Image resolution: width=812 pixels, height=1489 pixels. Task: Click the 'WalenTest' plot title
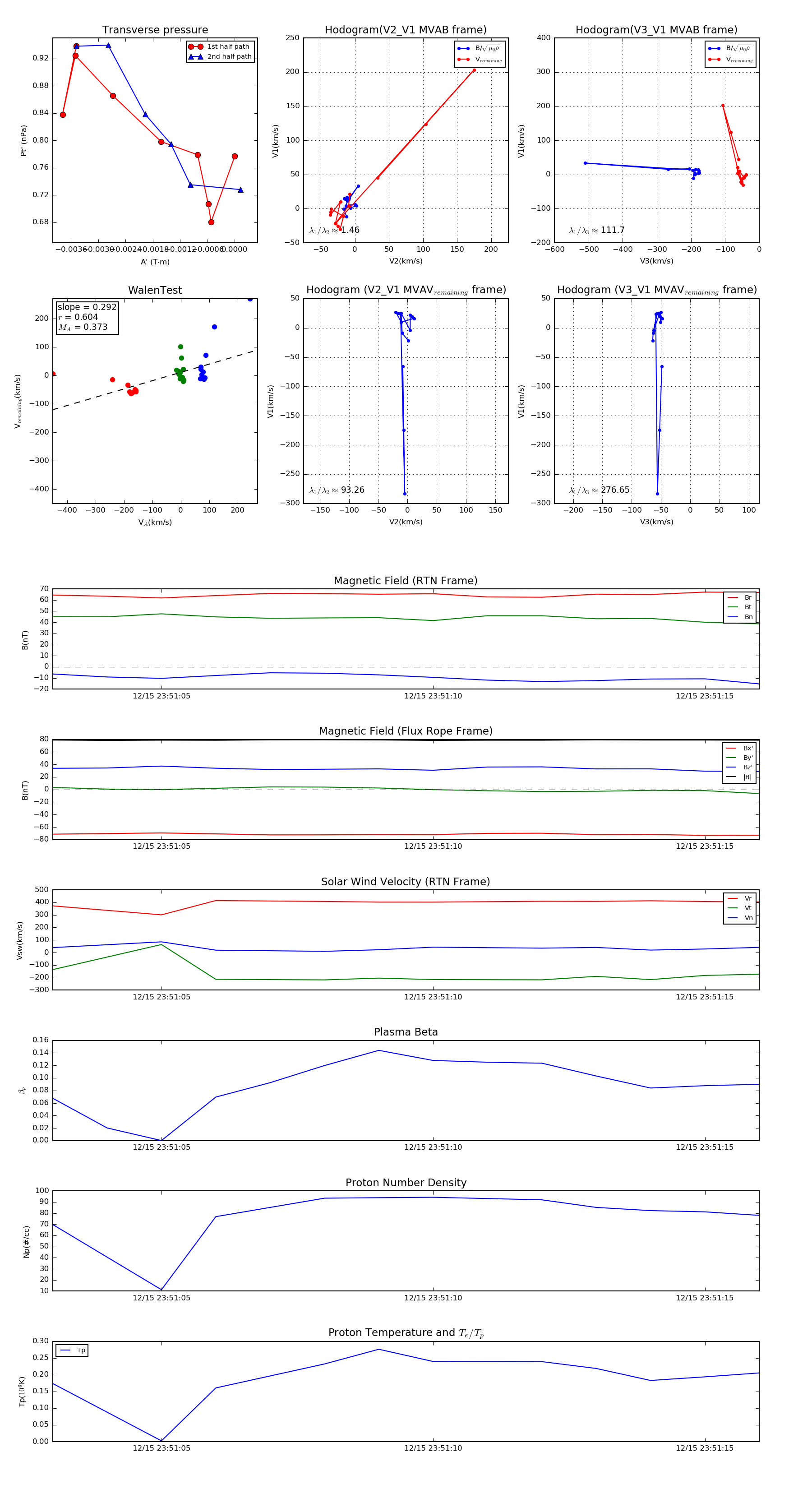pyautogui.click(x=155, y=290)
